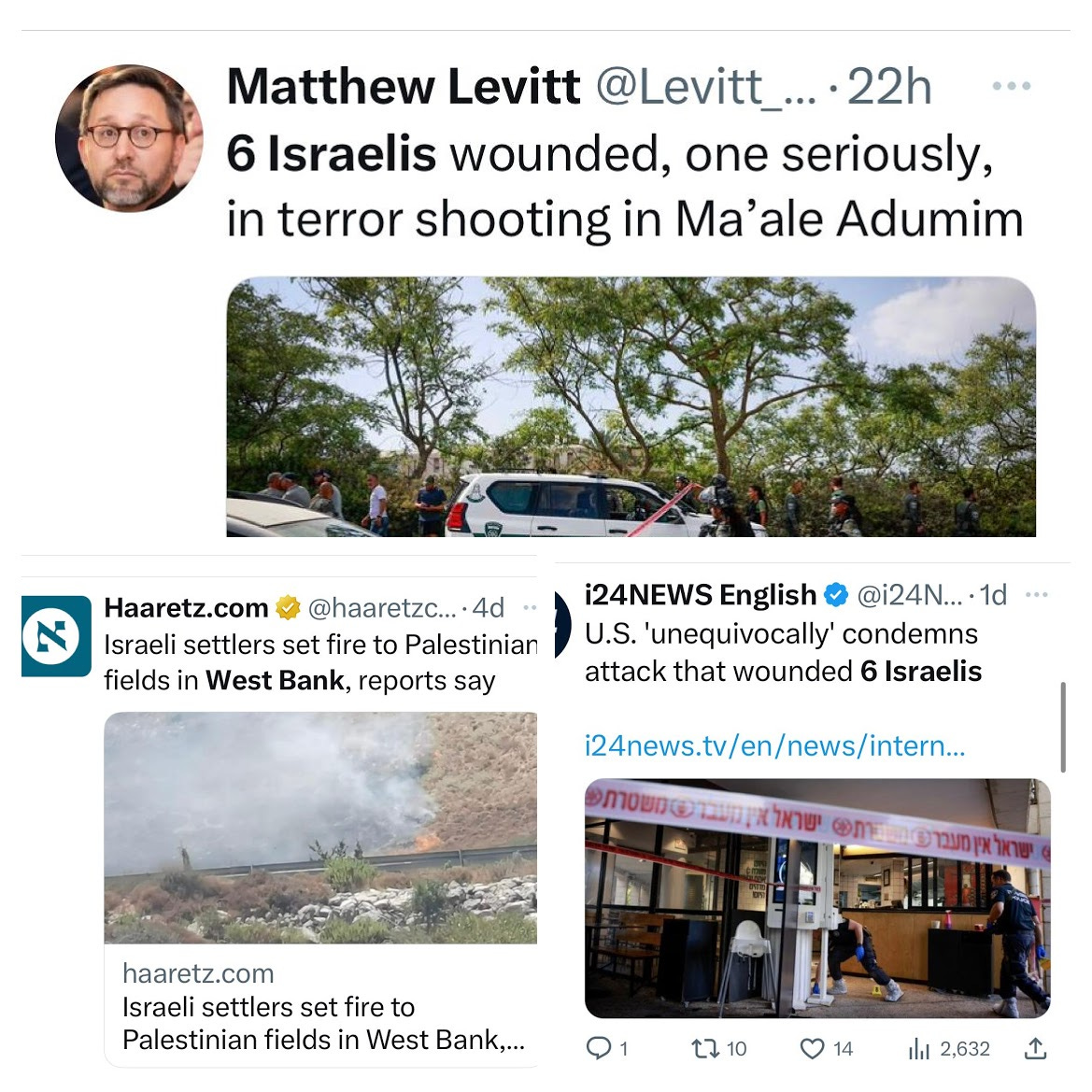Open more options on the i24NEWS tweet
The image size is (1092, 1092).
tap(1036, 595)
